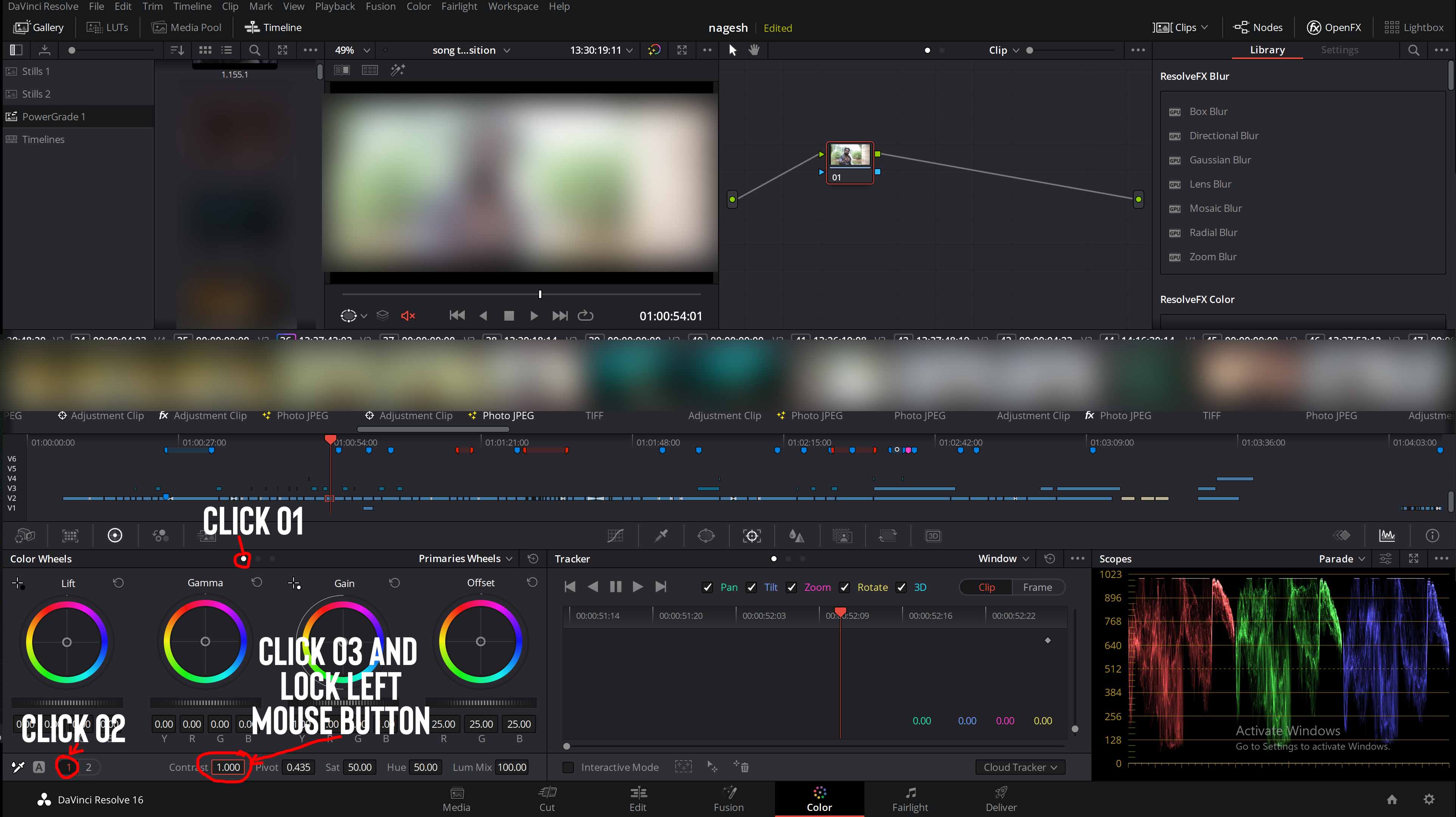Open the Playback menu
The height and width of the screenshot is (817, 1456).
(335, 6)
